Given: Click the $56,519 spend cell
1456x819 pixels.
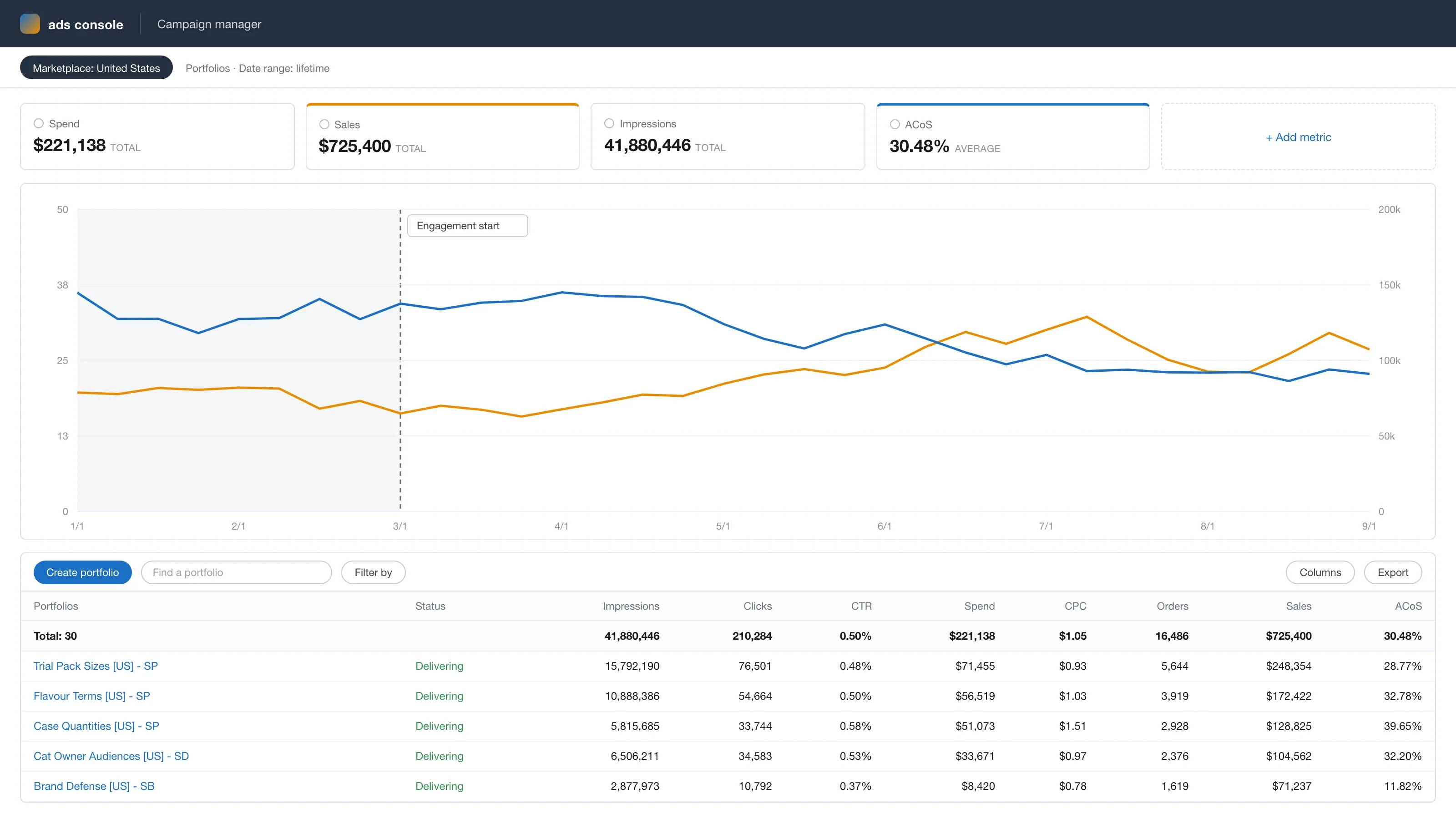Looking at the screenshot, I should point(975,696).
